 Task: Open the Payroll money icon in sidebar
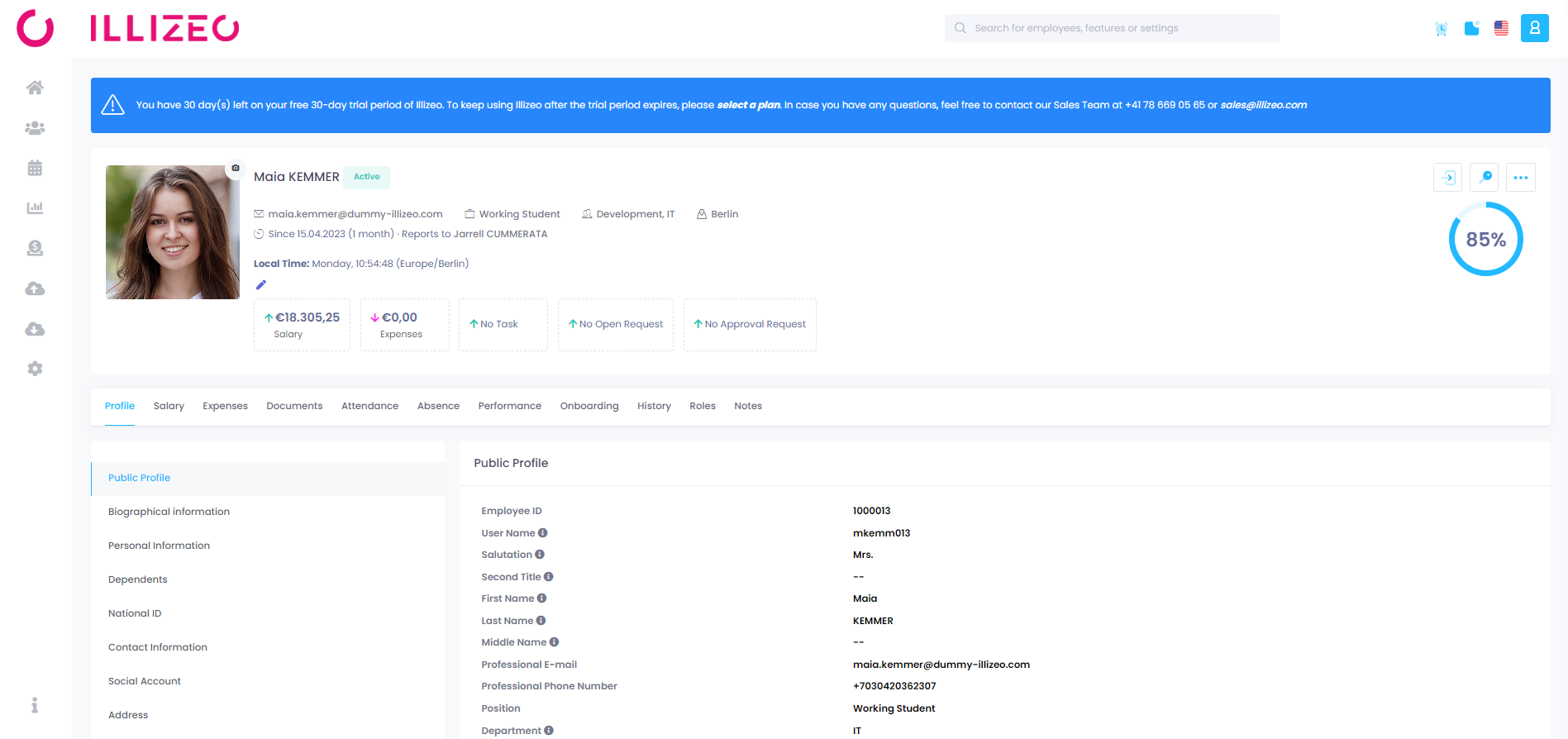[x=35, y=248]
